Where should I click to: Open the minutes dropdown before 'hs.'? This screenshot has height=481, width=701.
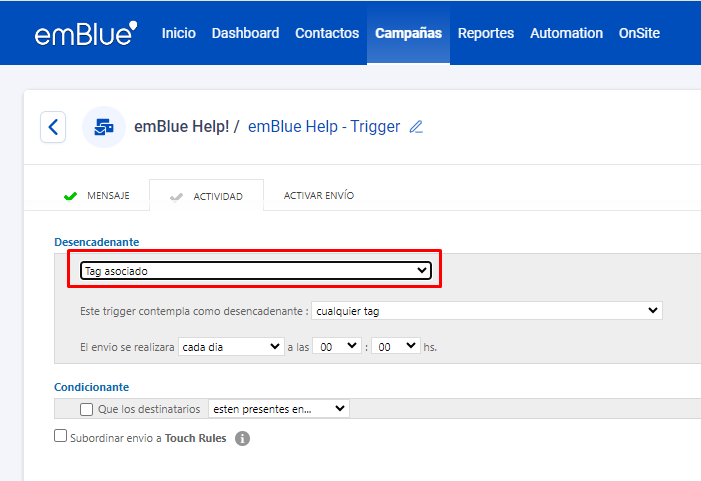click(396, 347)
